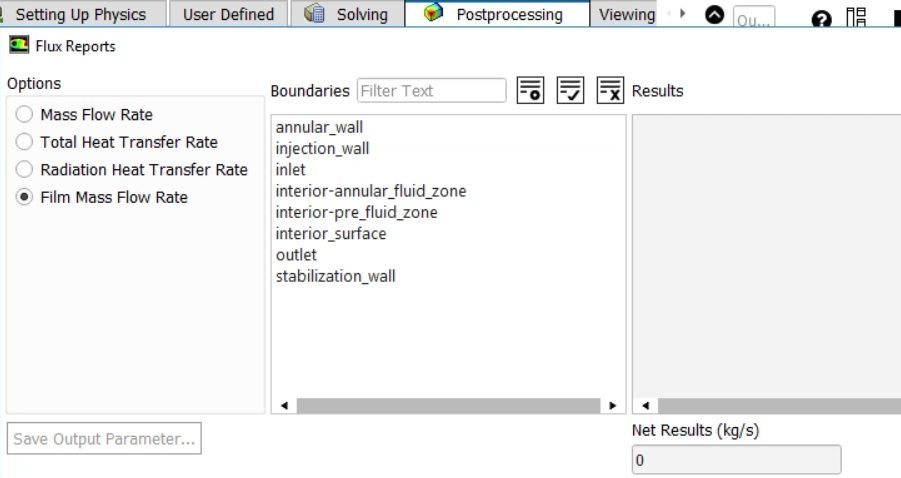The height and width of the screenshot is (478, 901).
Task: Click the toggle tree view icon
Action: pyautogui.click(x=530, y=90)
